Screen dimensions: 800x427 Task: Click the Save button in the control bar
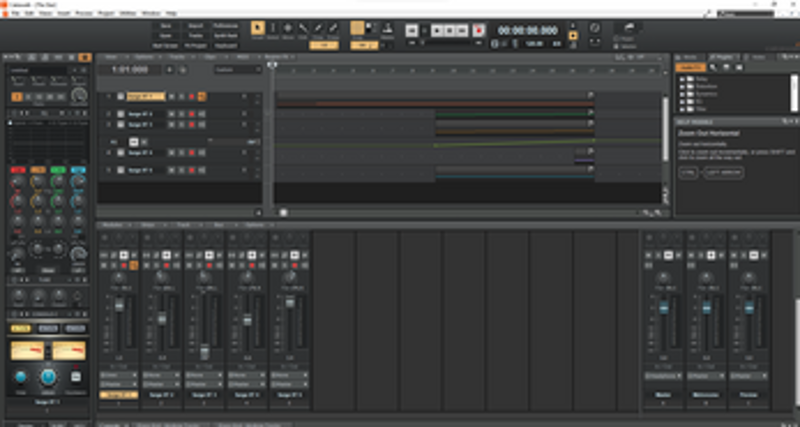tap(165, 26)
